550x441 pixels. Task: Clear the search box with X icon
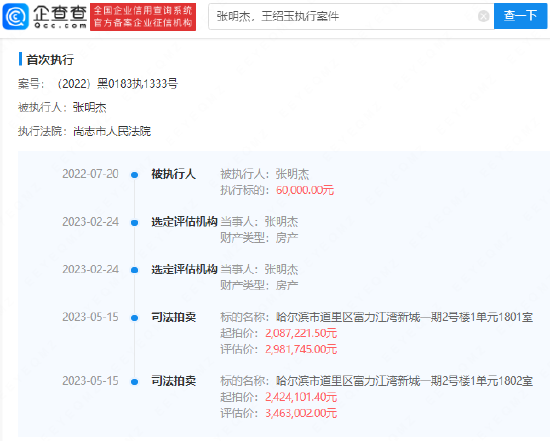tap(483, 16)
